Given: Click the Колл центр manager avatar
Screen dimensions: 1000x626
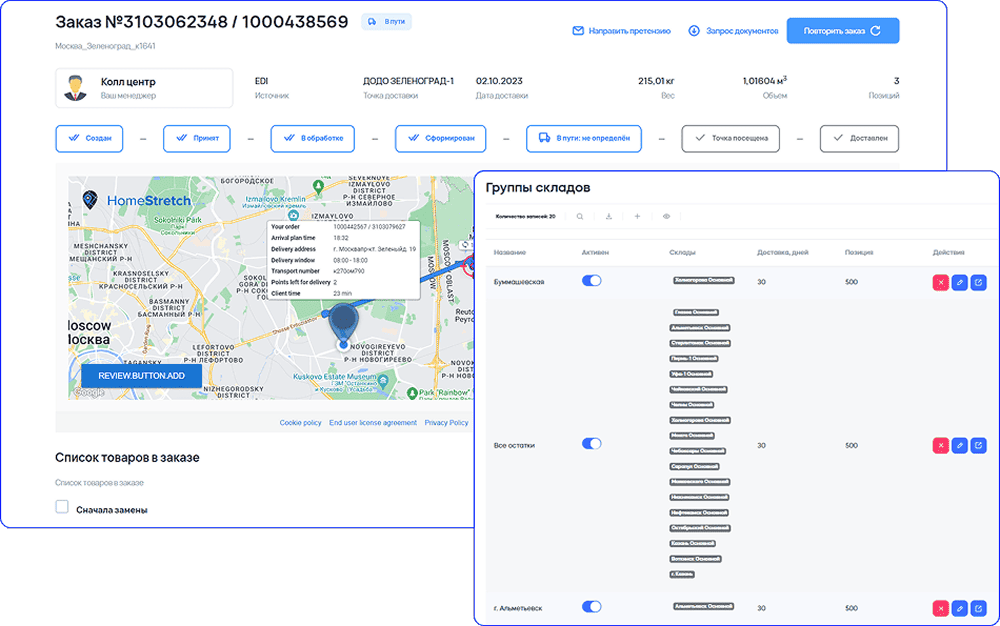Looking at the screenshot, I should pos(75,88).
